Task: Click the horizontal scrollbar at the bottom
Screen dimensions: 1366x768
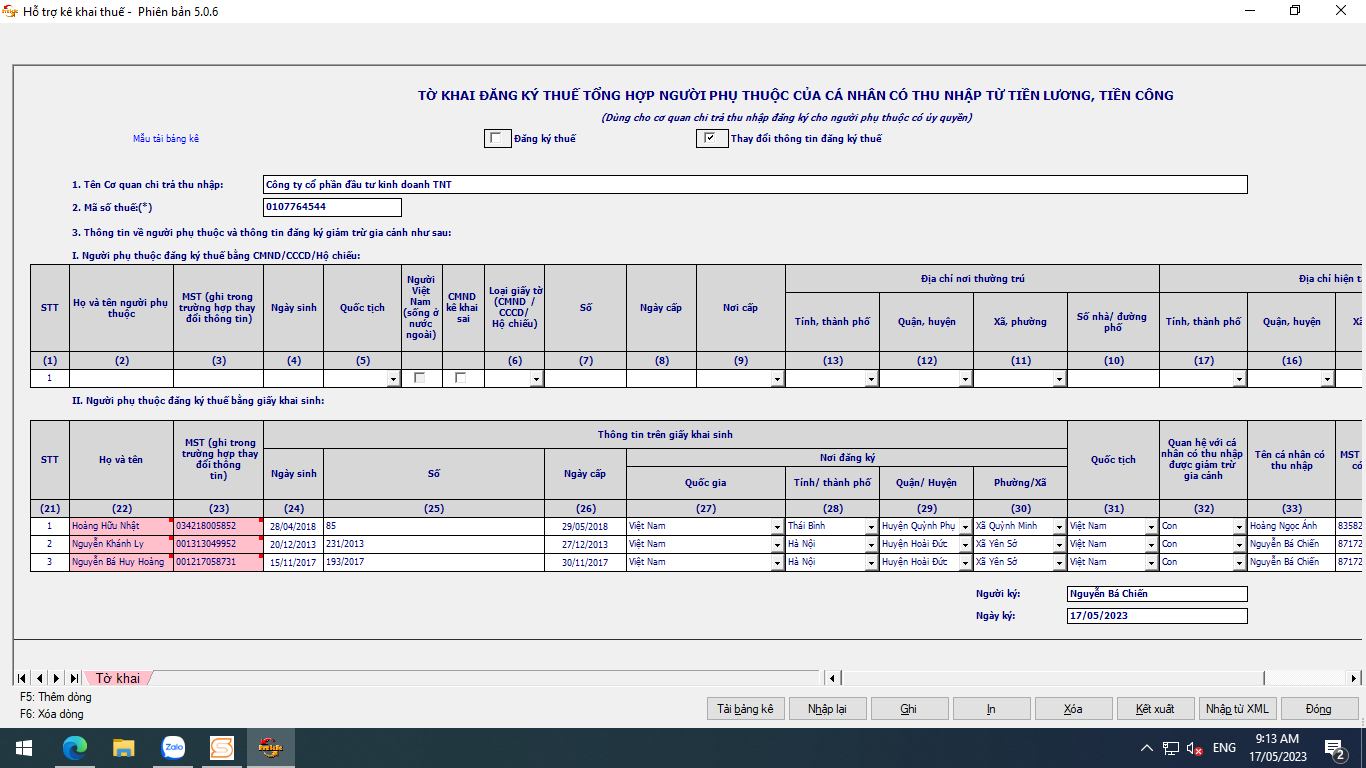Action: tap(1050, 678)
